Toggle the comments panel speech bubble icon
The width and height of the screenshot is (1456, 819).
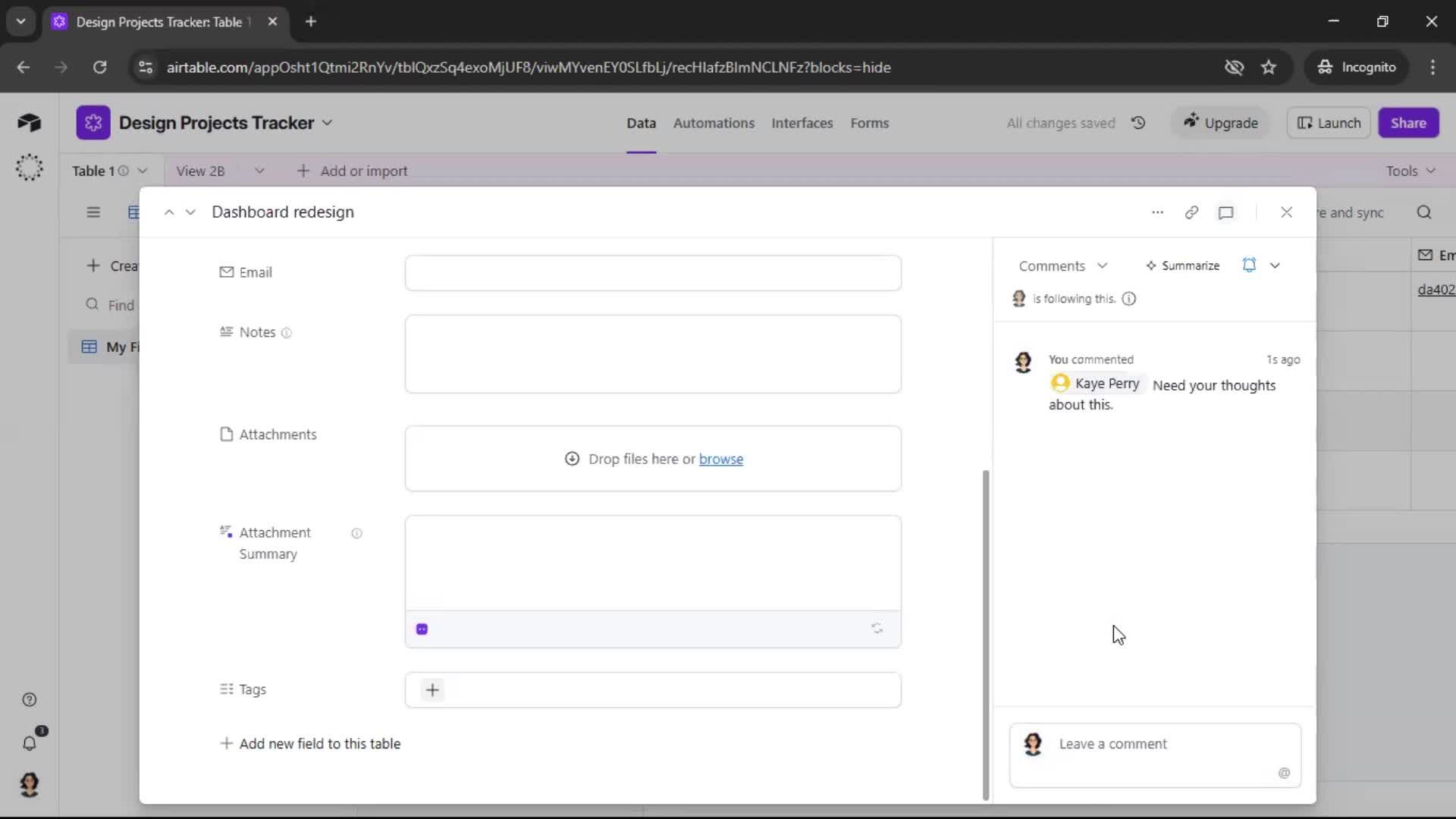1225,212
